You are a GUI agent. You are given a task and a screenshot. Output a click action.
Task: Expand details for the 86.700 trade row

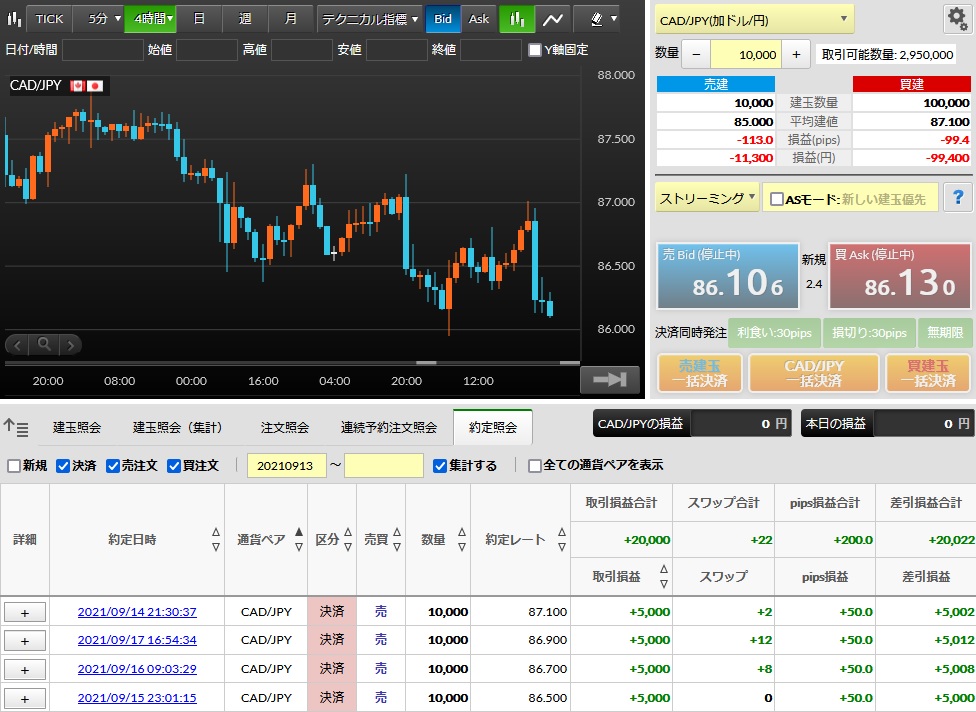[25, 670]
